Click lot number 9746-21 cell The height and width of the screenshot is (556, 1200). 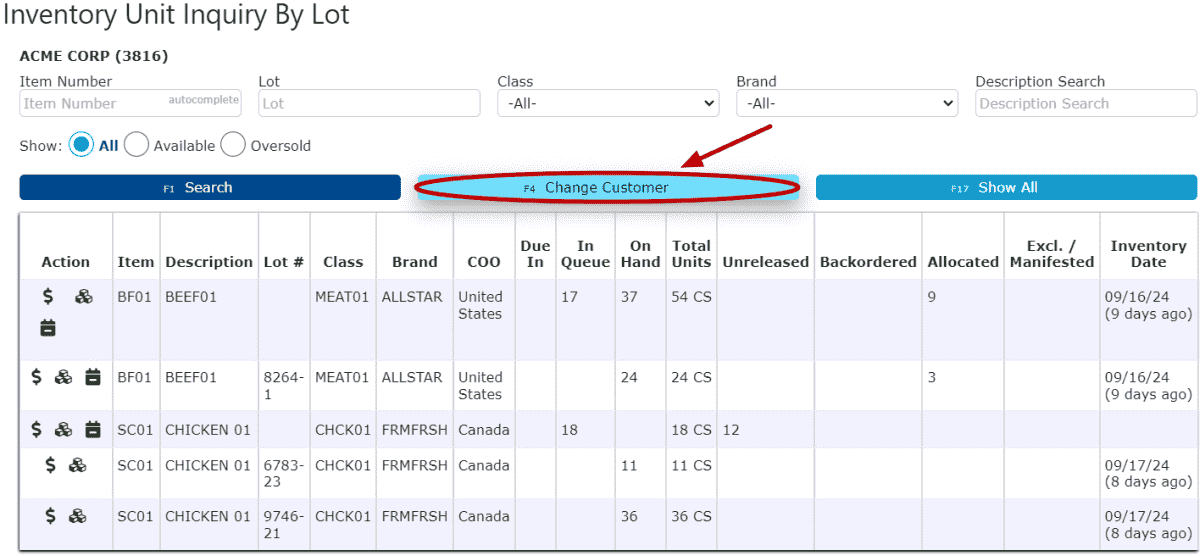pos(284,525)
